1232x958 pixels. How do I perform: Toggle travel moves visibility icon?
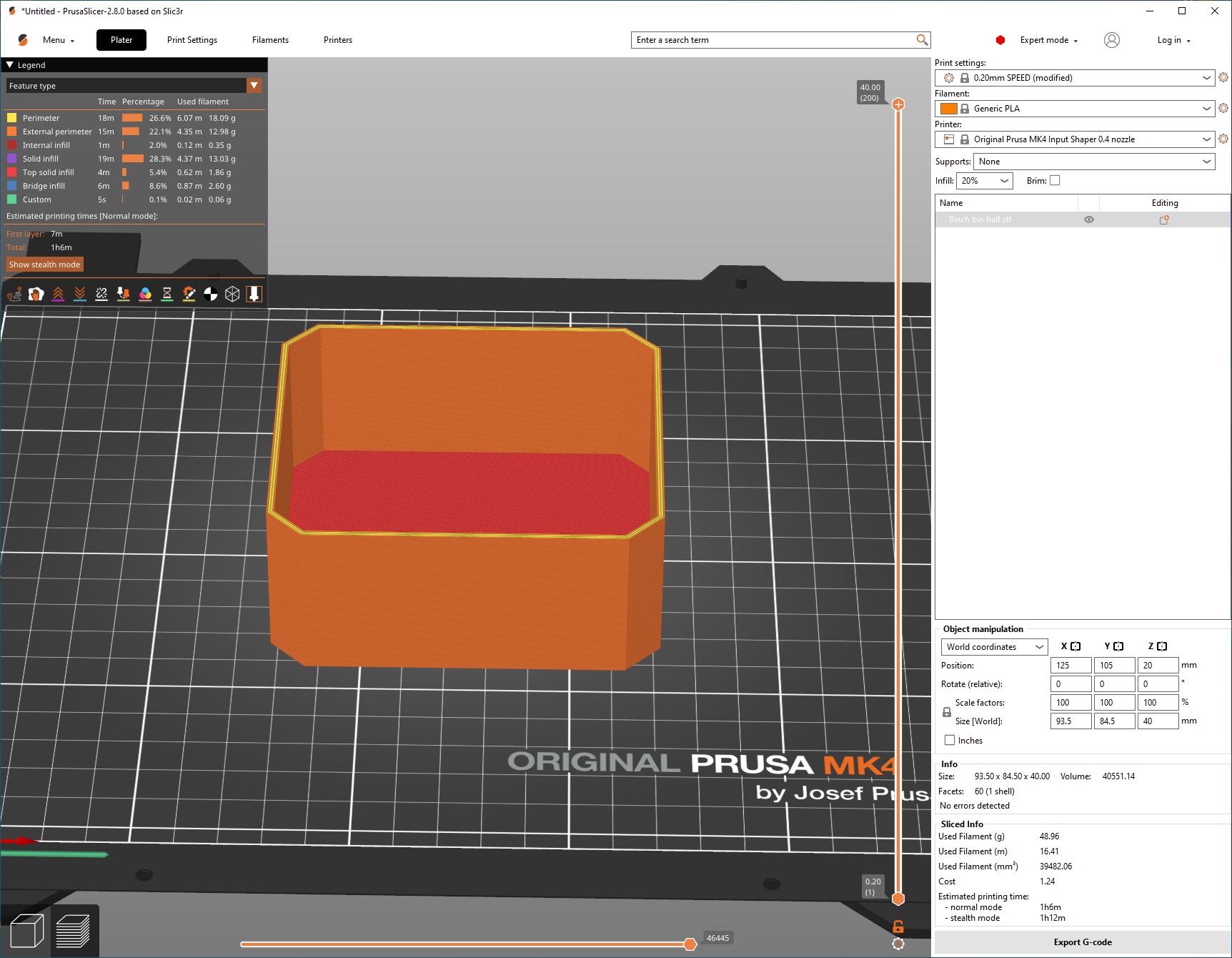pyautogui.click(x=14, y=294)
